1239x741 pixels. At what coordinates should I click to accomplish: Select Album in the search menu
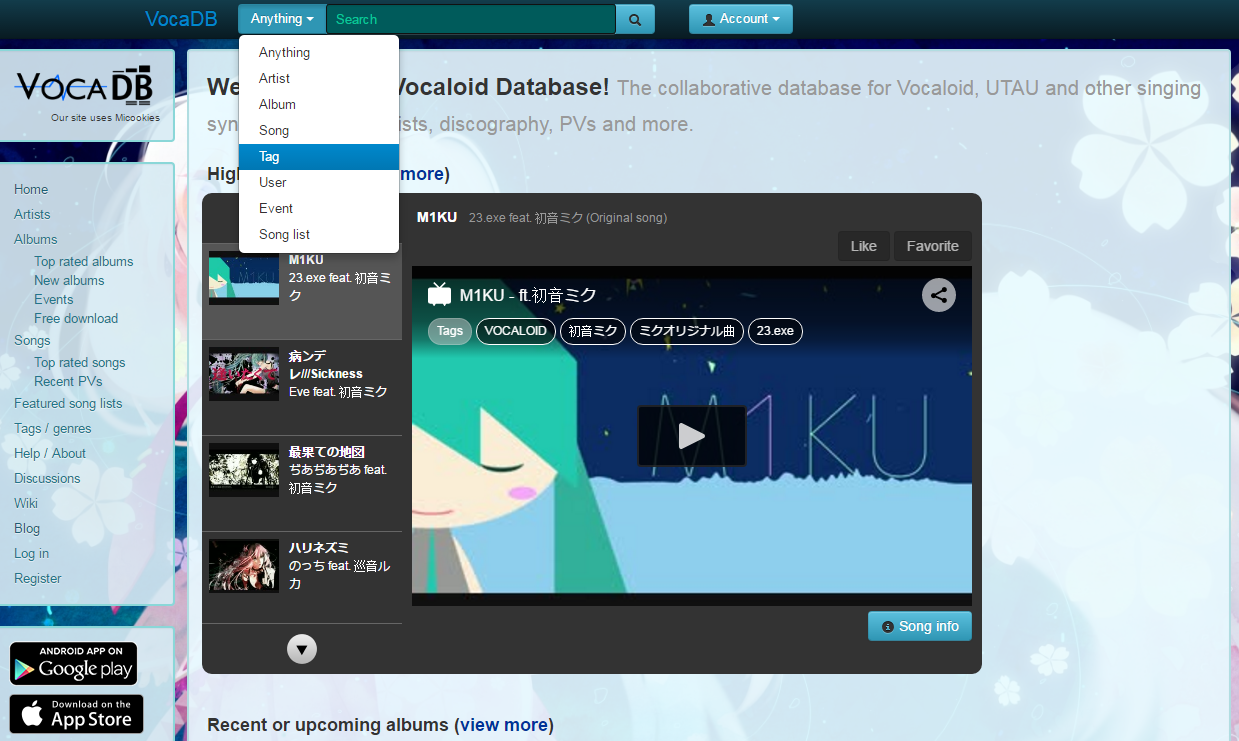pyautogui.click(x=319, y=105)
